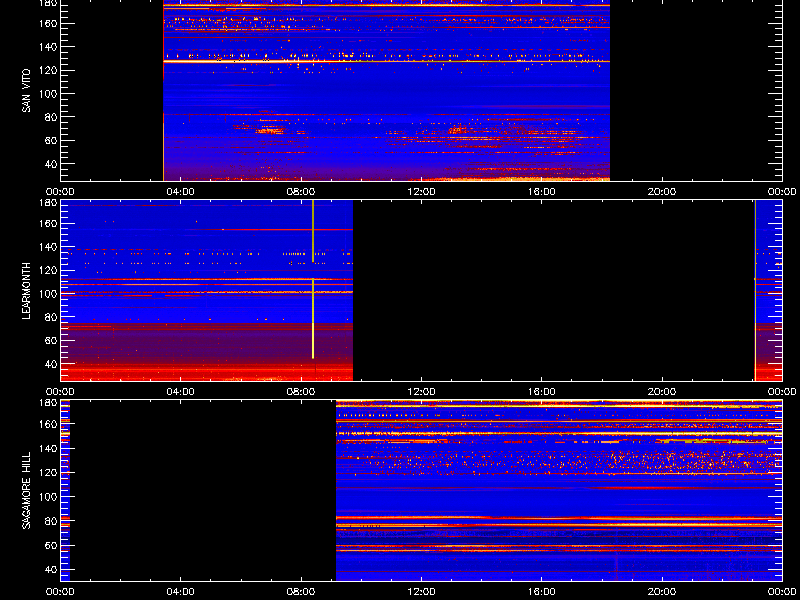Viewport: 800px width, 600px height.
Task: Click 04:00 time label under San Vito plot
Action: pos(181,192)
